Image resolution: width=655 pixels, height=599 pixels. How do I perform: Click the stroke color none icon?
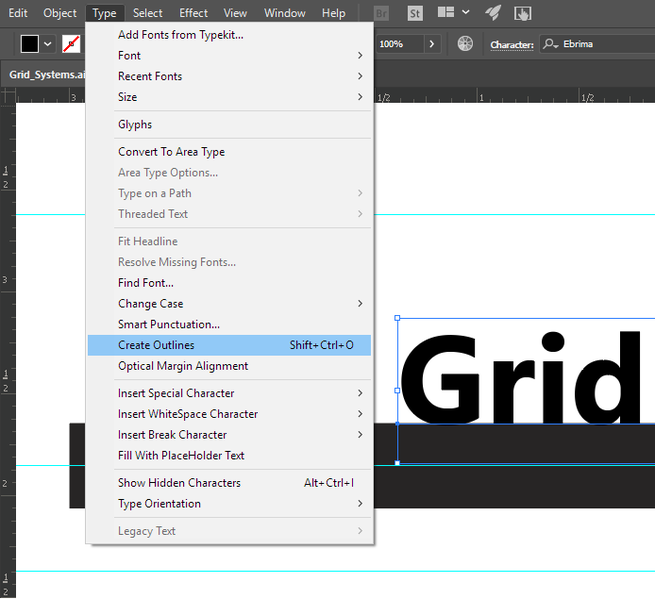pos(71,44)
